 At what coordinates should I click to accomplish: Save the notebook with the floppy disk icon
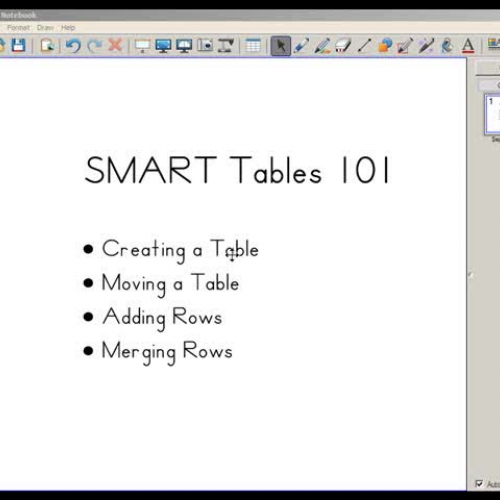[x=18, y=45]
